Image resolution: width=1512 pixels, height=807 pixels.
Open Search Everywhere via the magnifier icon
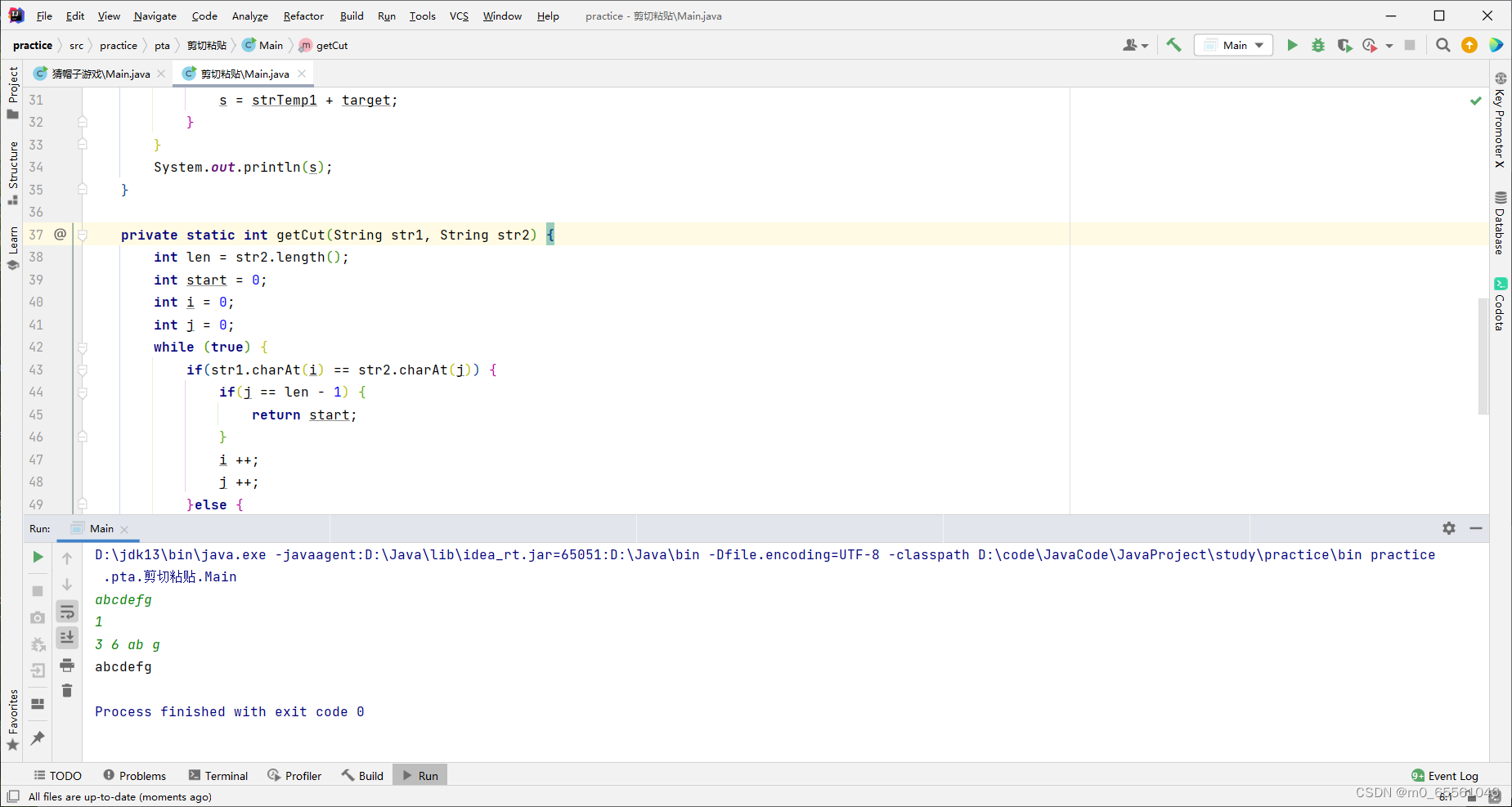point(1442,45)
